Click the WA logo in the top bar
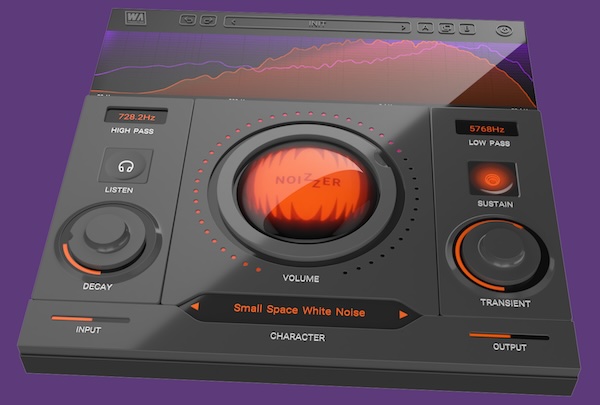The width and height of the screenshot is (600, 405). tap(135, 18)
